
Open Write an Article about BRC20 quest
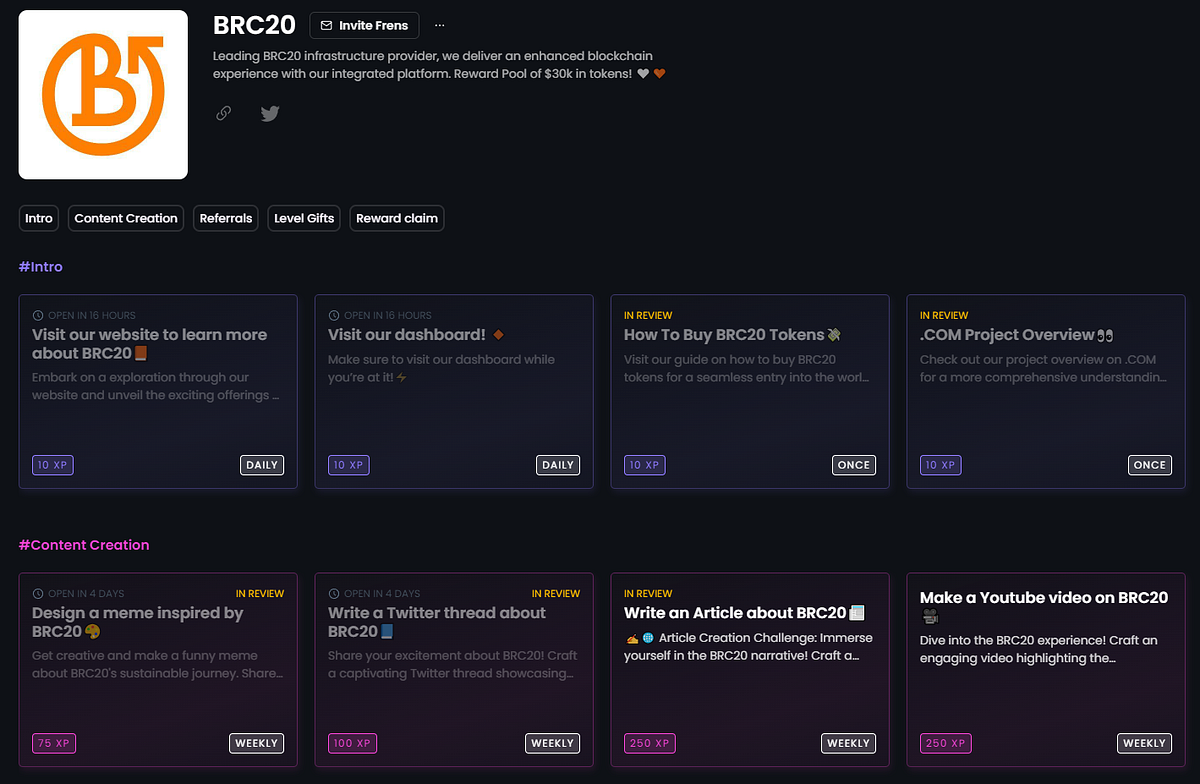tap(750, 669)
